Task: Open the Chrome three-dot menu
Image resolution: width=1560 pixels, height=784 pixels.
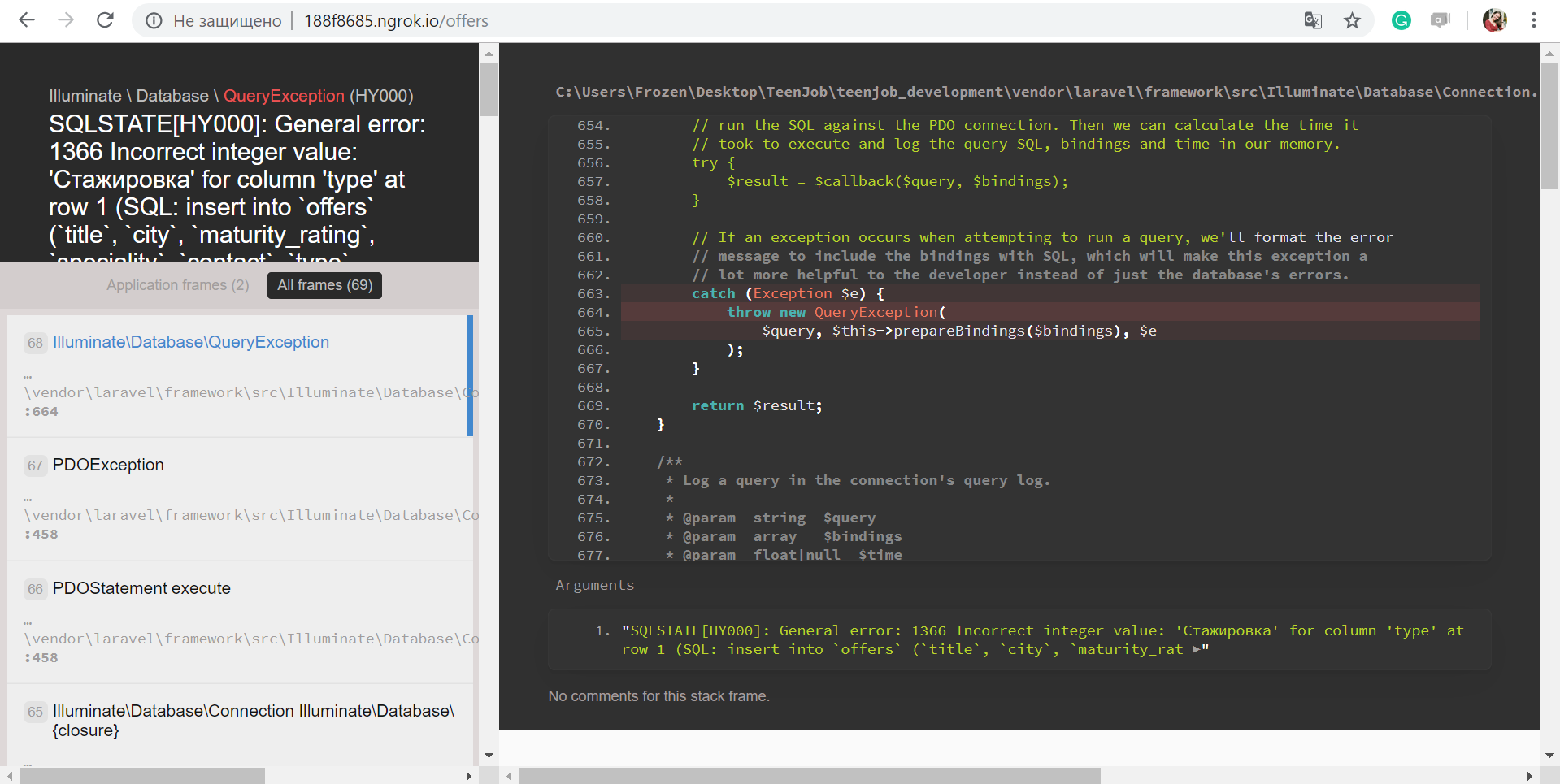Action: [x=1534, y=20]
